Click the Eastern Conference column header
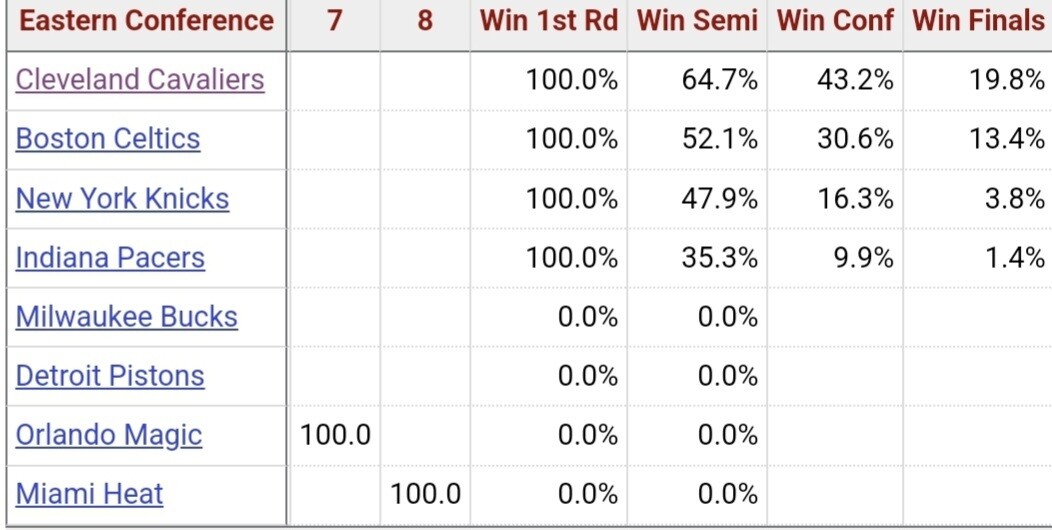 (x=146, y=21)
